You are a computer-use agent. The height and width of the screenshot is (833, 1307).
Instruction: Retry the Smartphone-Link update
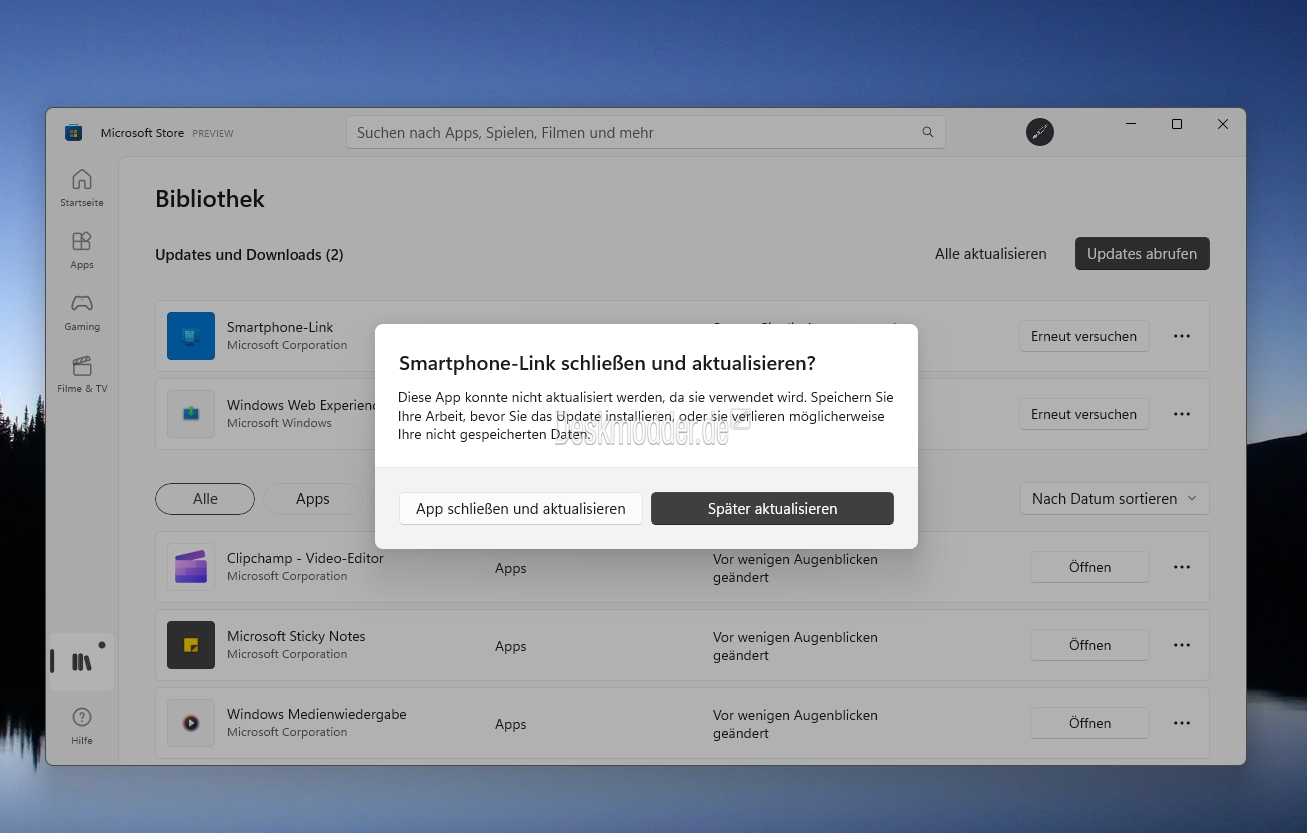point(1084,336)
